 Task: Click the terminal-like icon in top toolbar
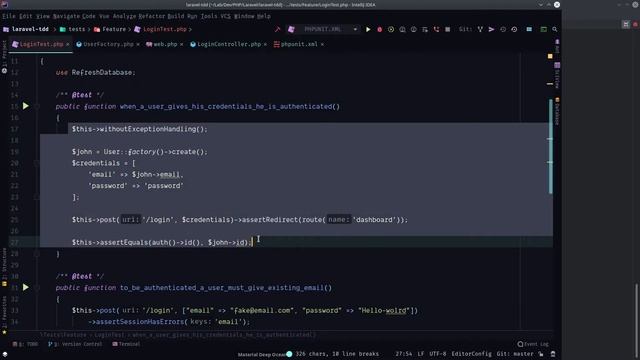[544, 29]
